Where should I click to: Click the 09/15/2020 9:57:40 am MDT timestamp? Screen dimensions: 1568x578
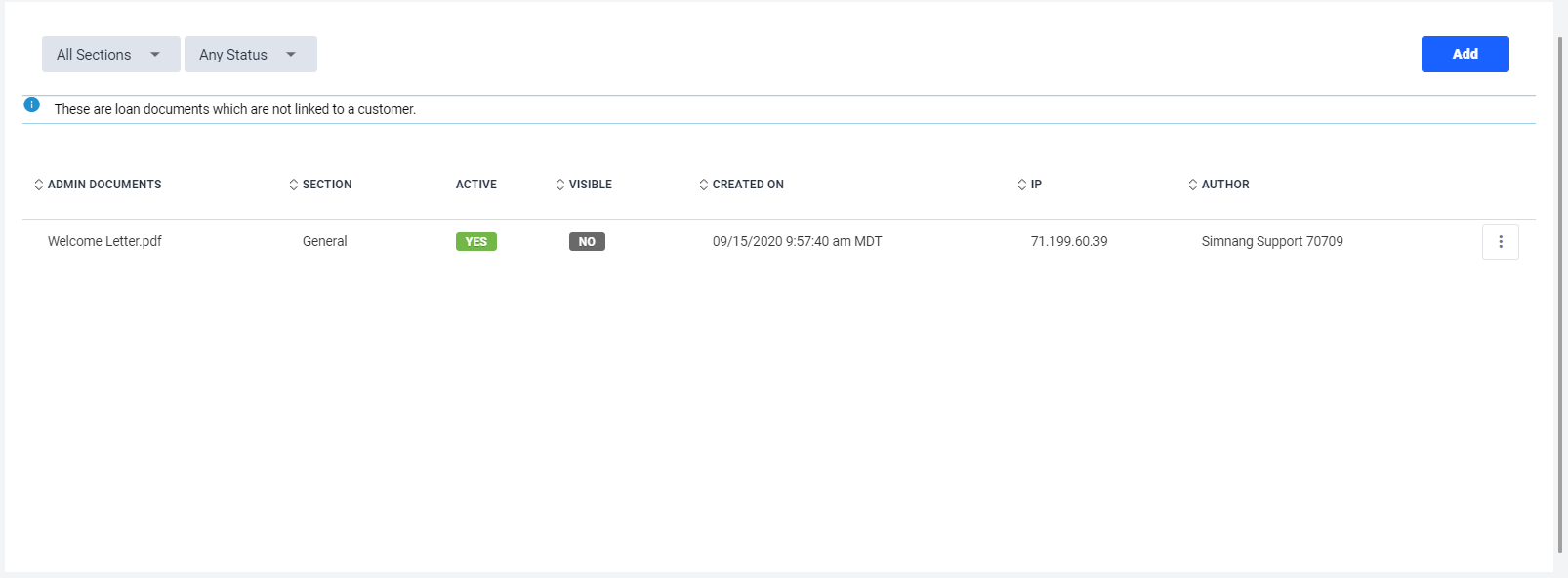click(797, 241)
